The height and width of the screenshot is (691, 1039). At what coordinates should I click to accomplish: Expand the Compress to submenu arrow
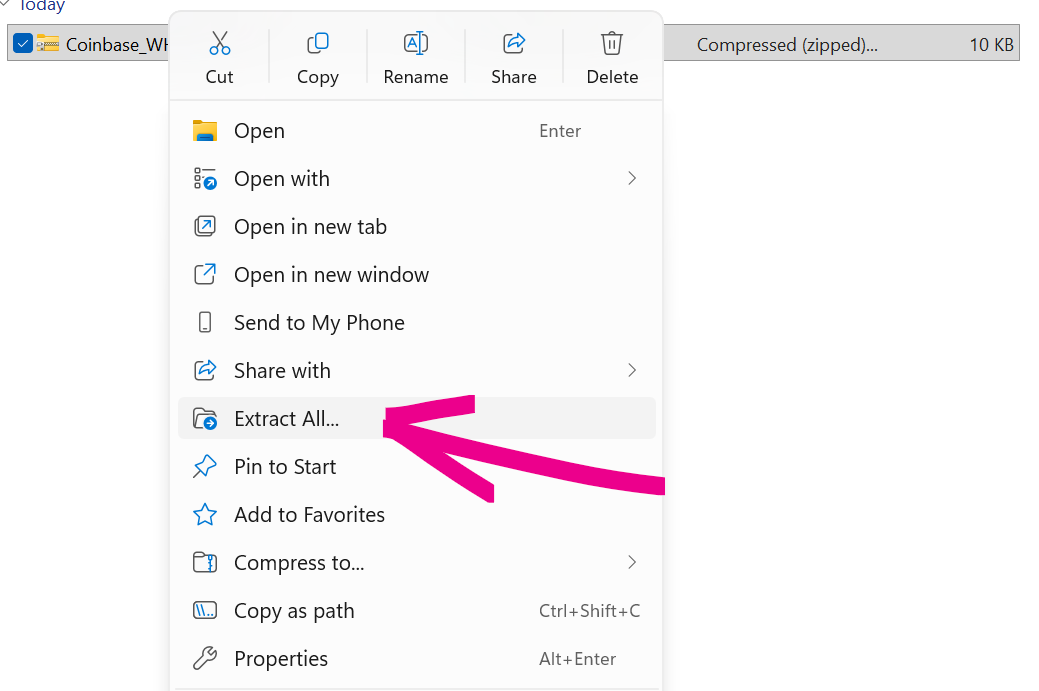[x=631, y=563]
